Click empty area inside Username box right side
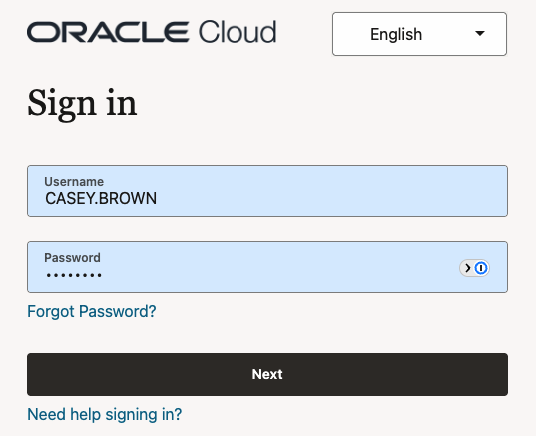This screenshot has width=536, height=436. (x=376, y=191)
